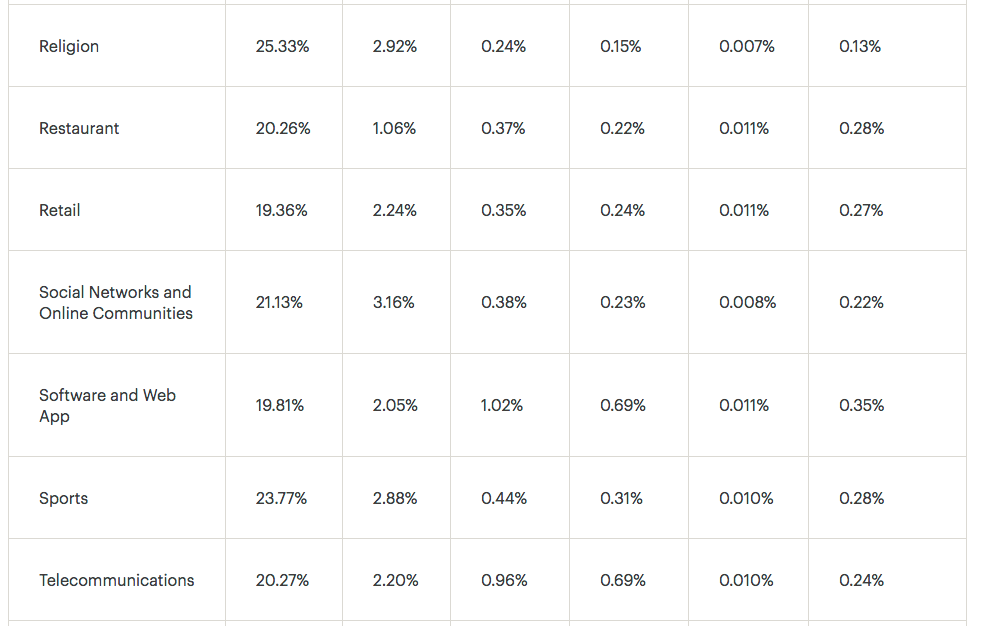Screen dimensions: 981x626
Task: Select 0.35% in the Software row
Action: [862, 405]
